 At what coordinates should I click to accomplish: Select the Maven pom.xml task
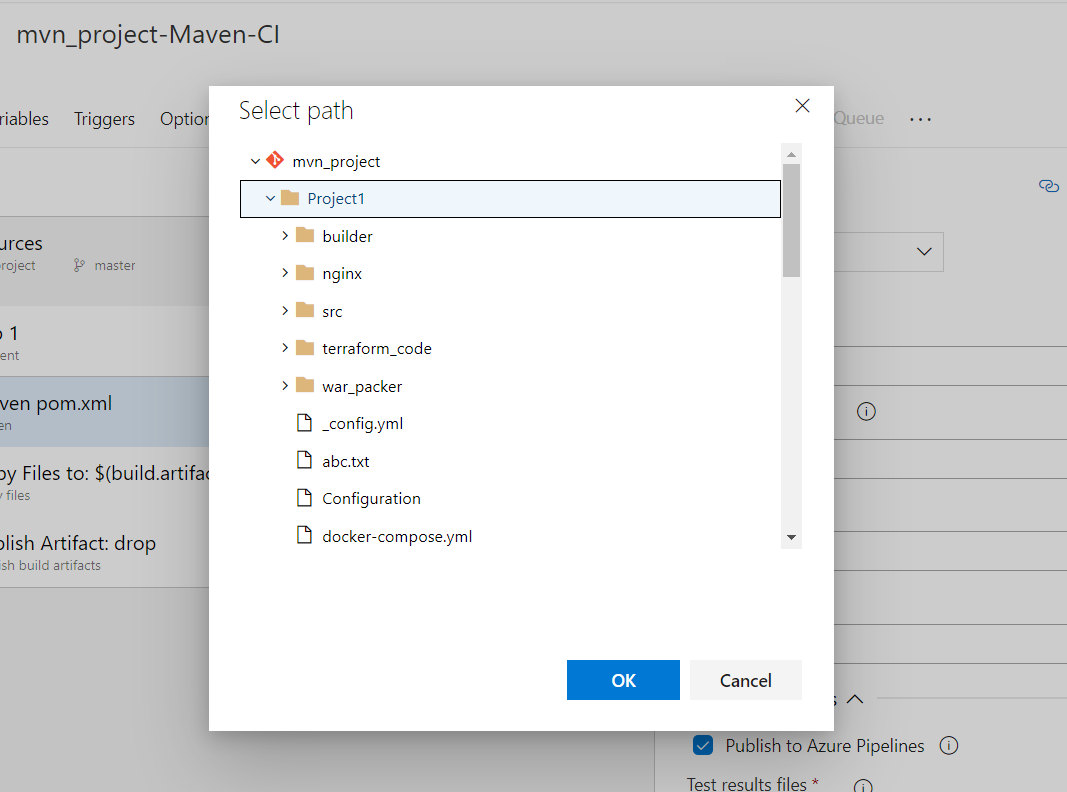click(x=104, y=412)
